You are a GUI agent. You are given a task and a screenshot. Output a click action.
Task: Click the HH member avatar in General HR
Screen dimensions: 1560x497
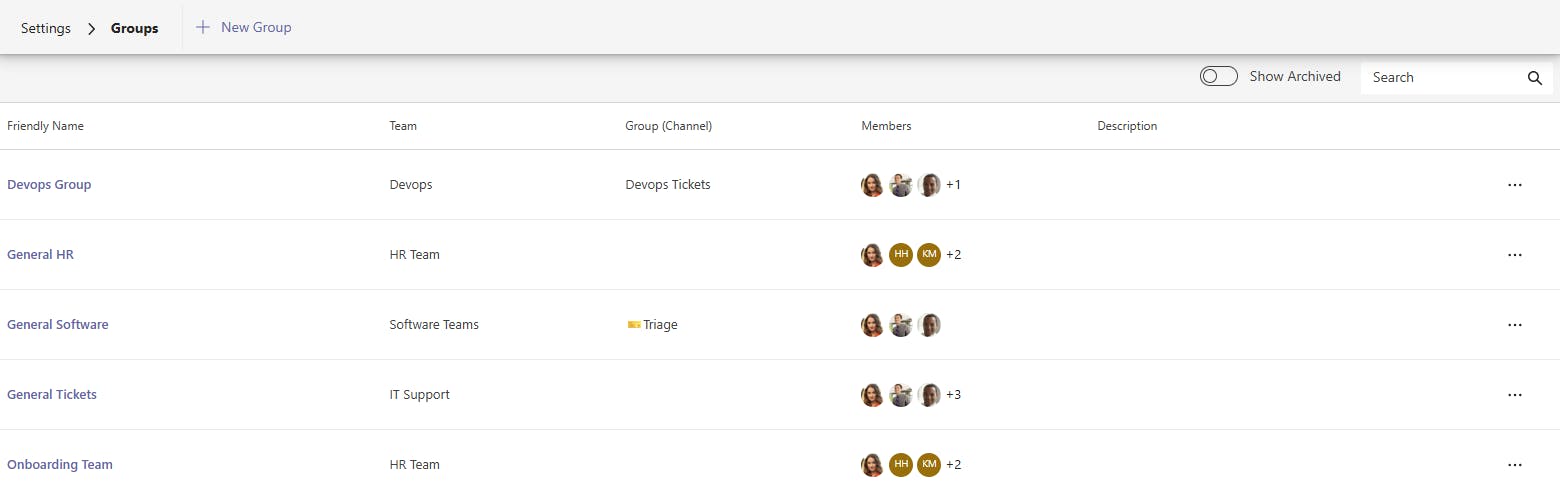pos(901,255)
